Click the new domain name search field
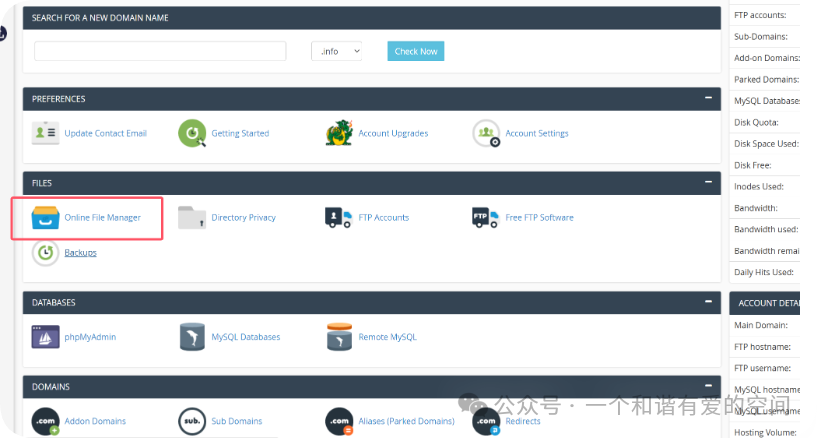 coord(160,51)
